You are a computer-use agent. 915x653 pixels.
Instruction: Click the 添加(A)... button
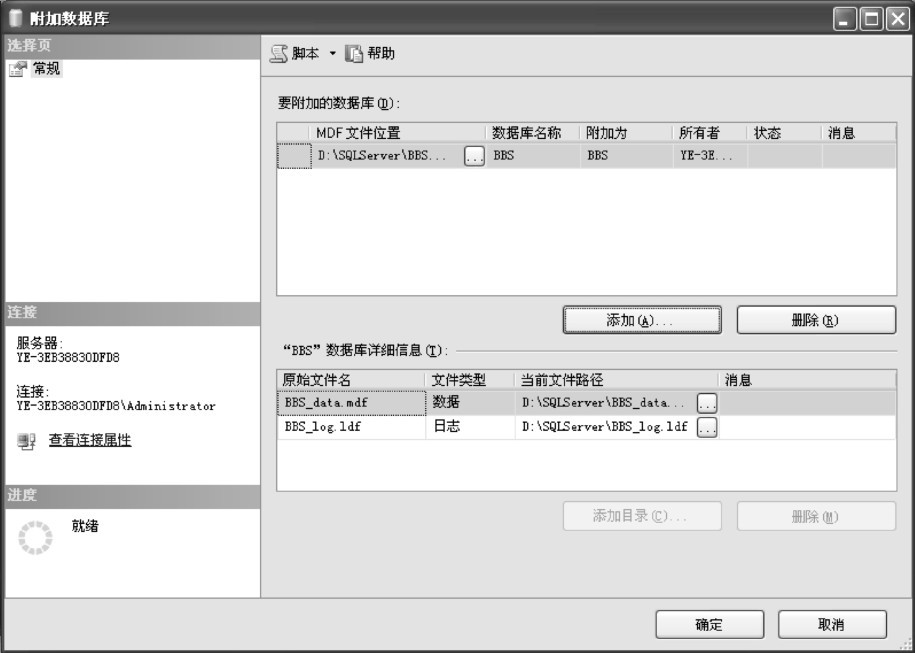pyautogui.click(x=642, y=320)
